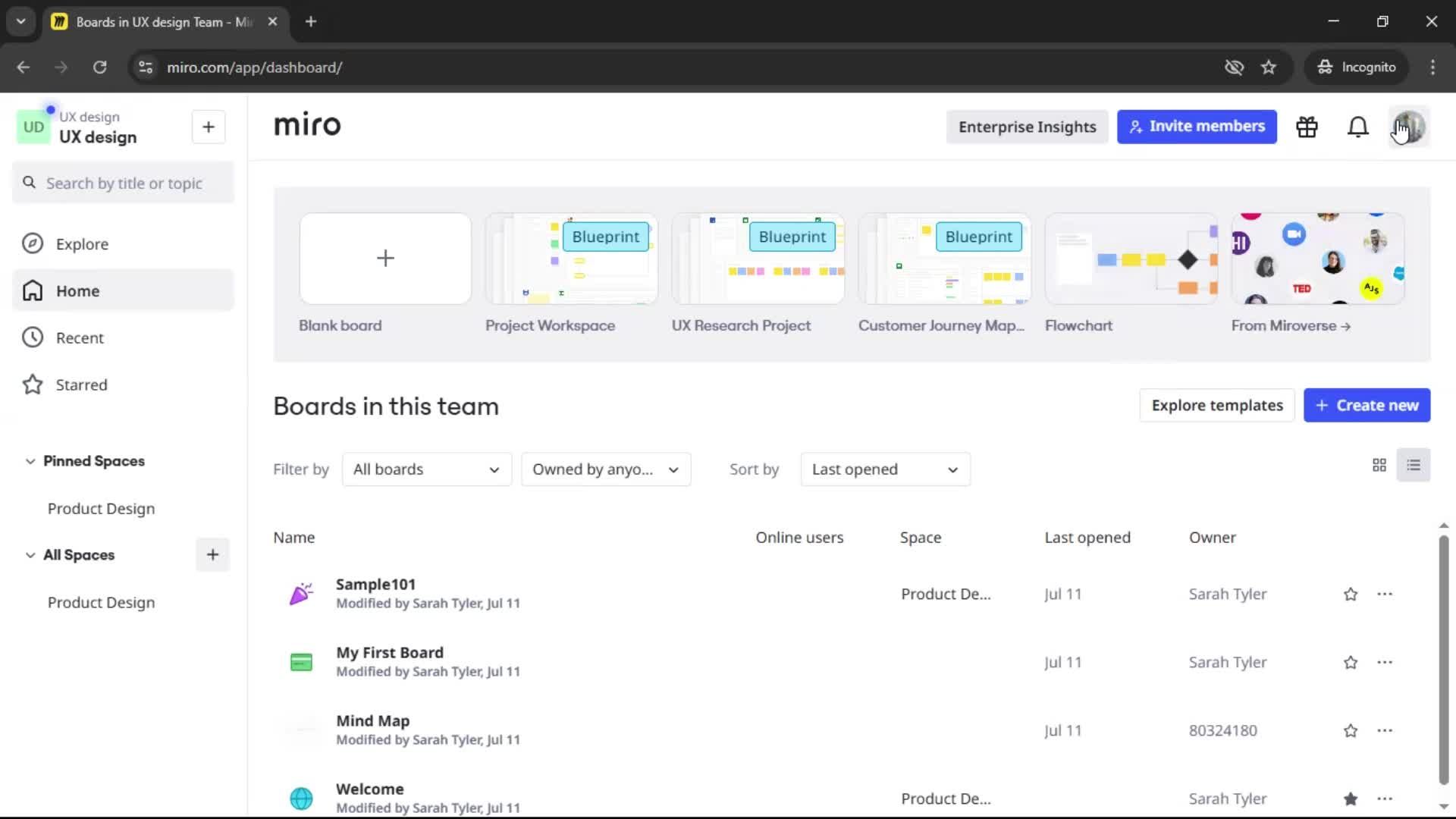Select UX Research Project blueprint template
Viewport: 1456px width, 819px height.
tap(758, 259)
